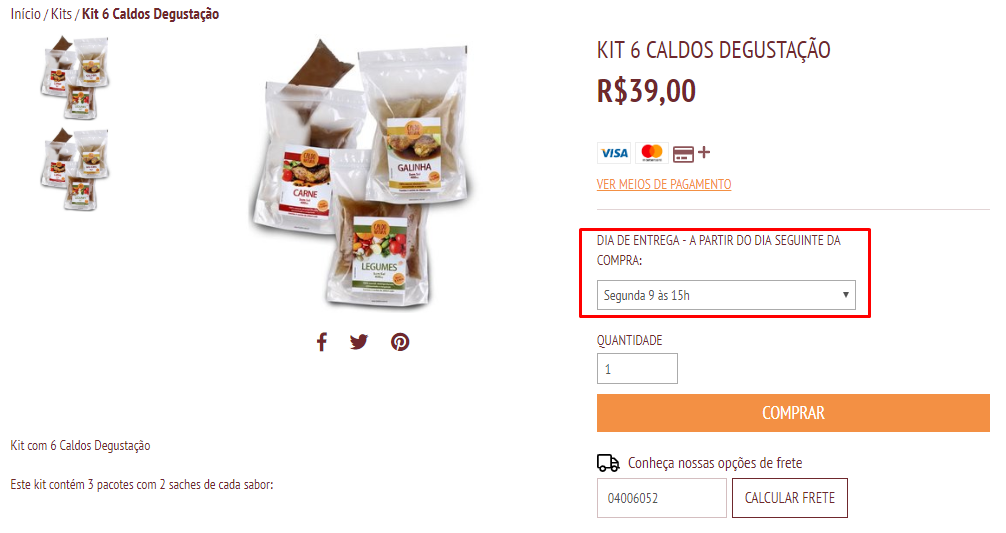
Task: Open Kits breadcrumb link
Action: click(x=62, y=14)
